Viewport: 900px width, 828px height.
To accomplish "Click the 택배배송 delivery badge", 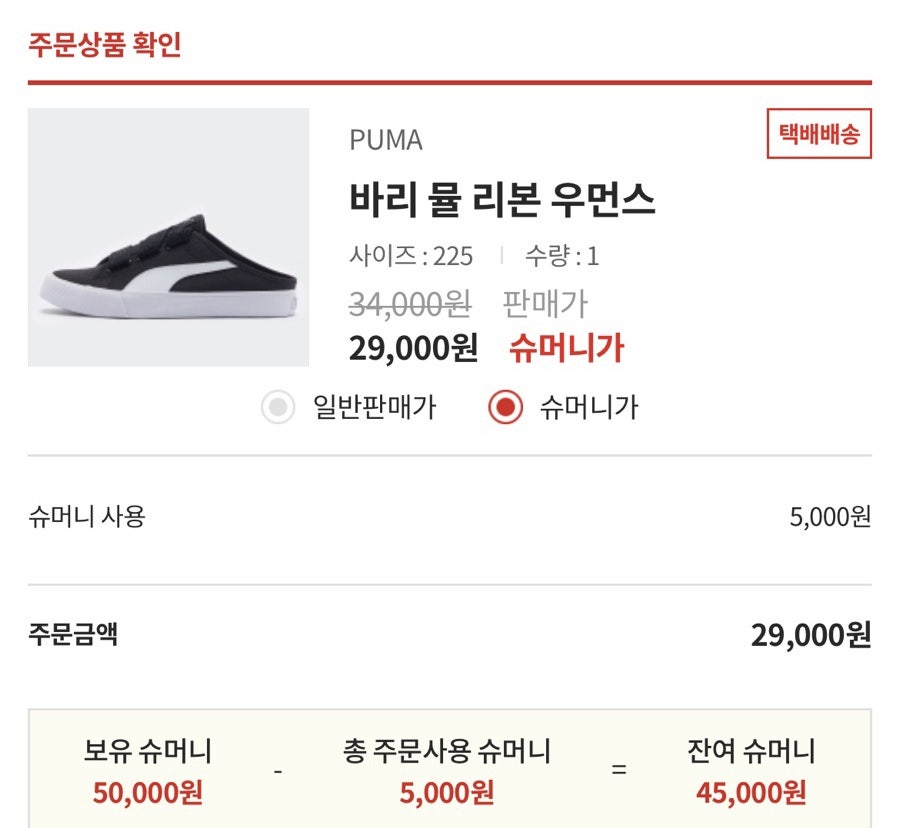I will 819,134.
